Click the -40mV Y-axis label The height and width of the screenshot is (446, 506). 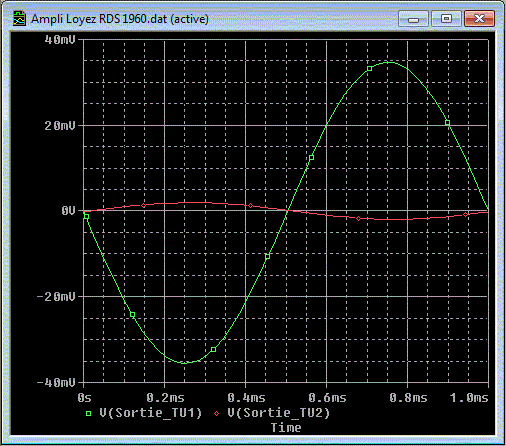[56, 382]
